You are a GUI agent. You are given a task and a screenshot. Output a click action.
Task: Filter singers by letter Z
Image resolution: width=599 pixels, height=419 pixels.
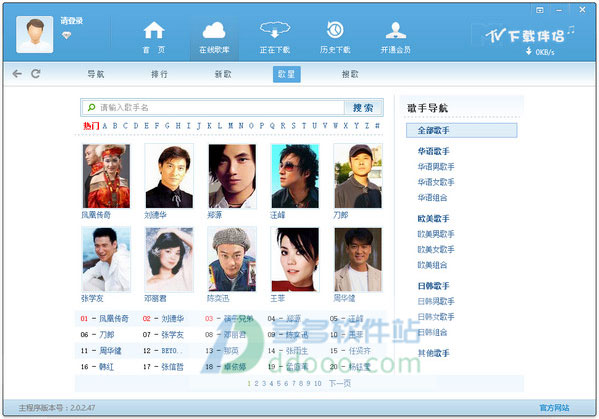[x=367, y=126]
